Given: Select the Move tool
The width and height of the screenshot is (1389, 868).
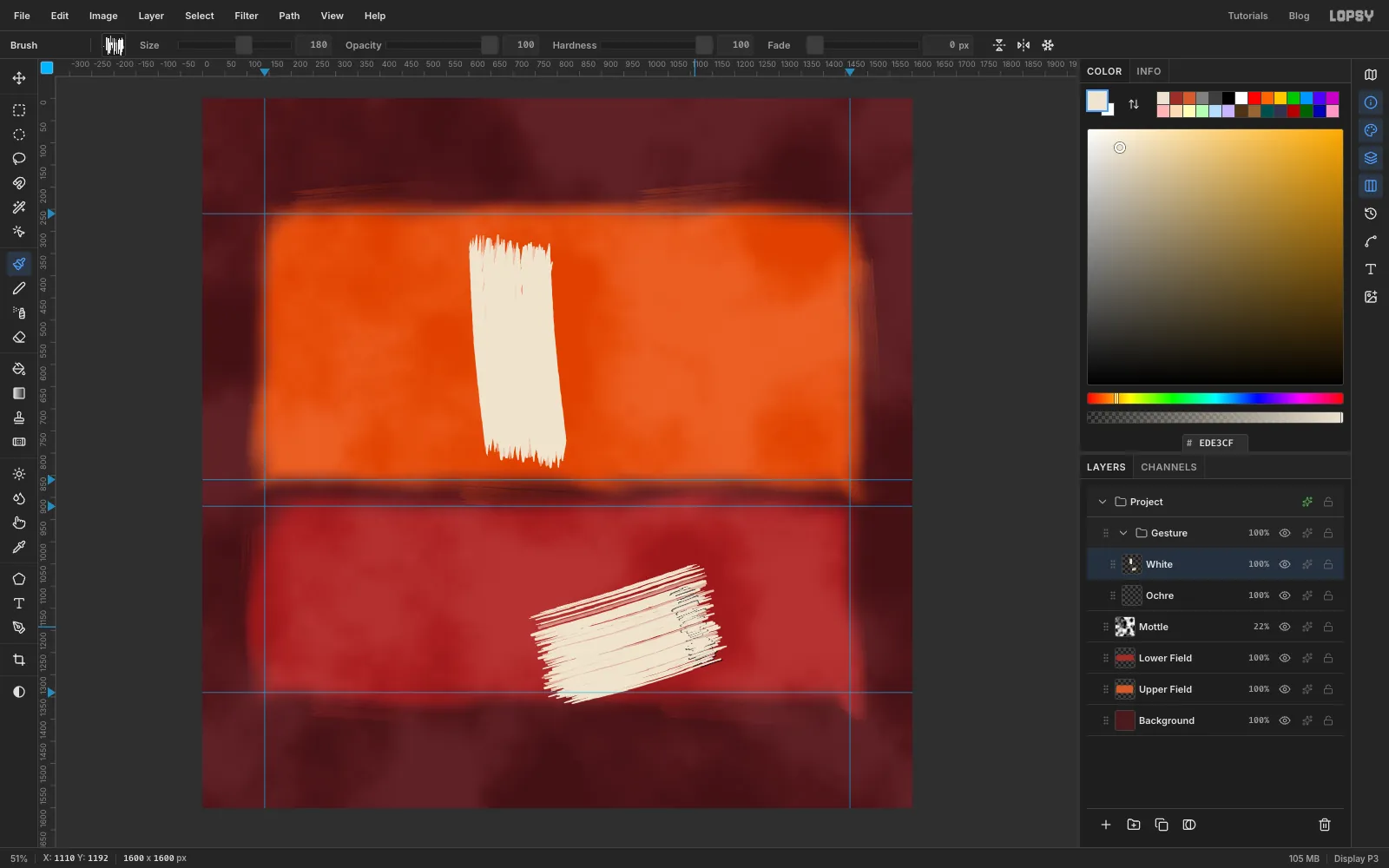Looking at the screenshot, I should 19,78.
